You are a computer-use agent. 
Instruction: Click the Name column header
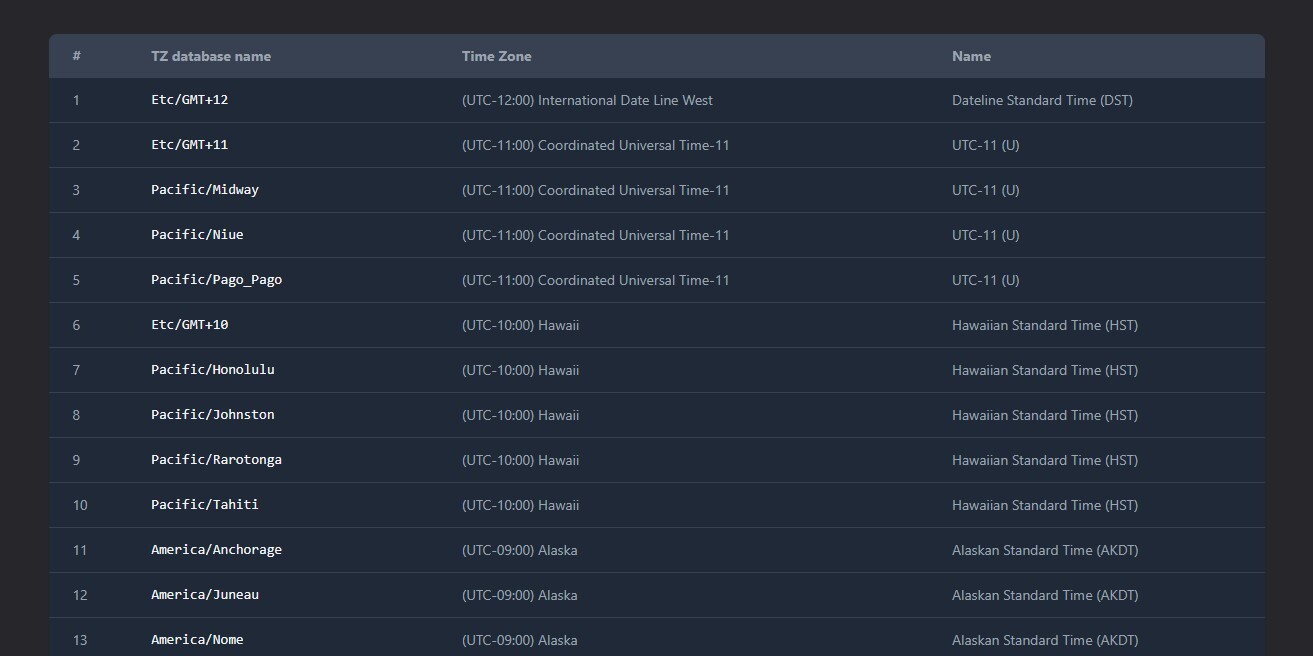coord(971,57)
